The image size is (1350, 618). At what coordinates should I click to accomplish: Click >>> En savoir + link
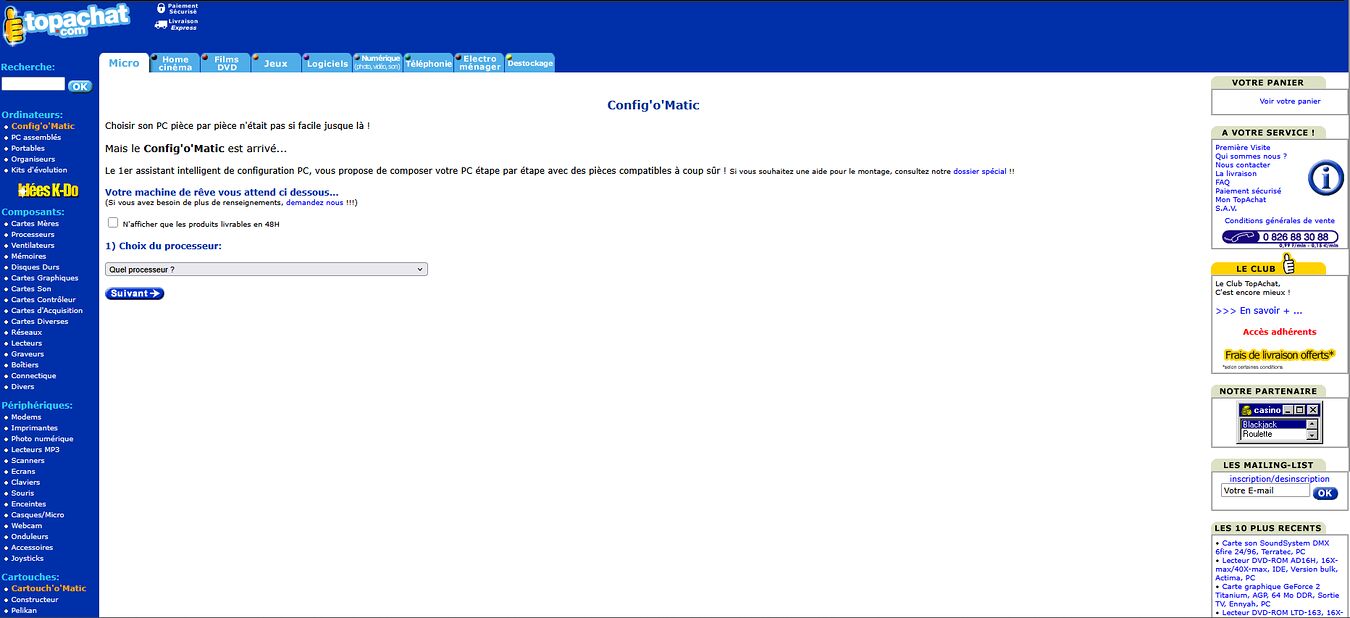click(x=1259, y=311)
